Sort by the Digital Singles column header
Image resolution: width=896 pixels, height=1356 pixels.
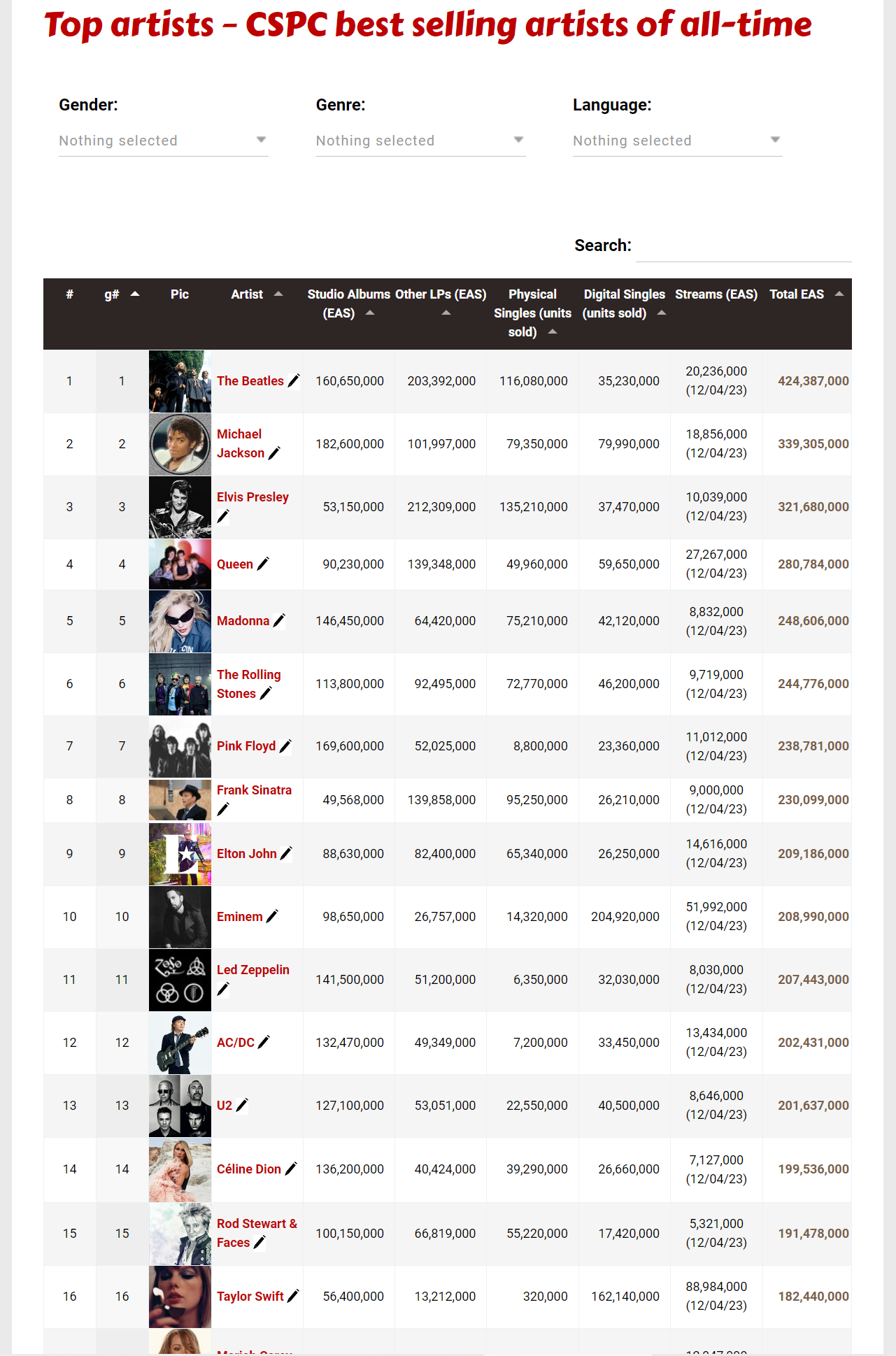pyautogui.click(x=624, y=304)
